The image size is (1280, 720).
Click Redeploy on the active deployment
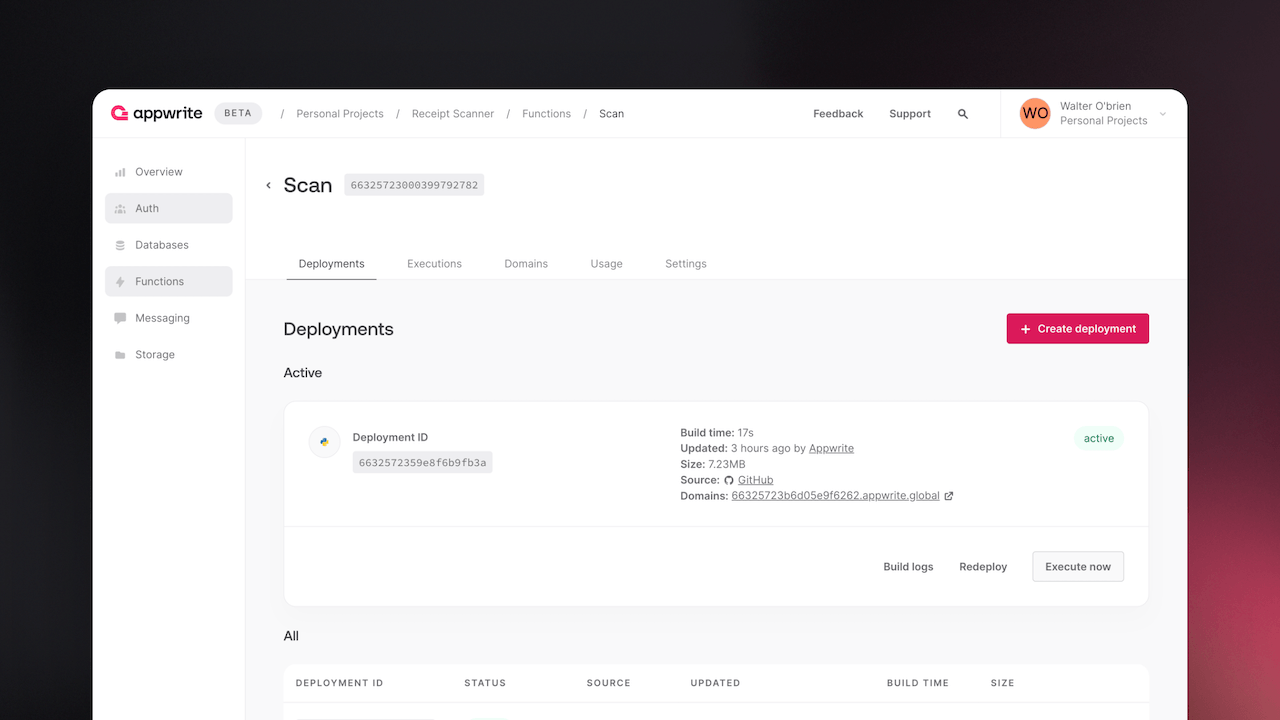click(983, 567)
